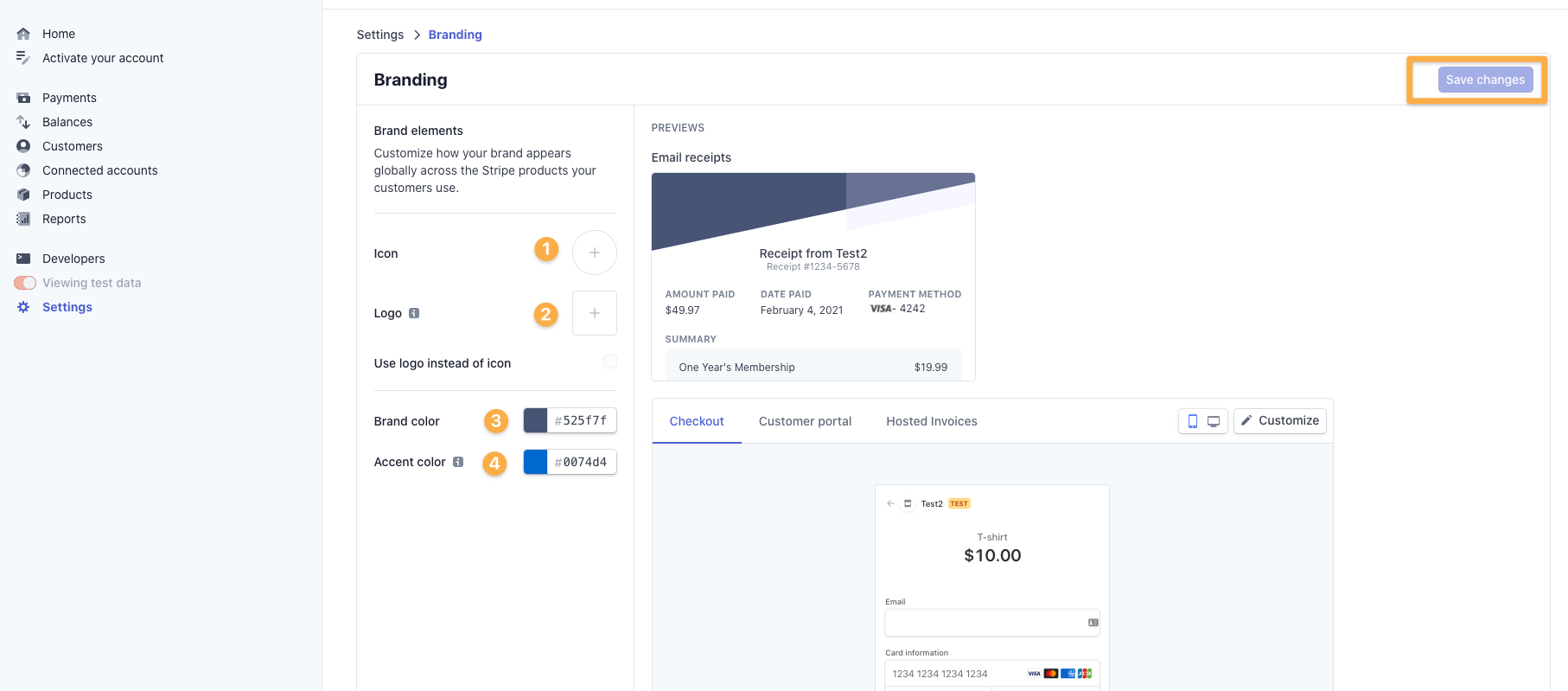Switch preview to mobile device view
Screen dimensions: 1568x691
(x=1192, y=421)
